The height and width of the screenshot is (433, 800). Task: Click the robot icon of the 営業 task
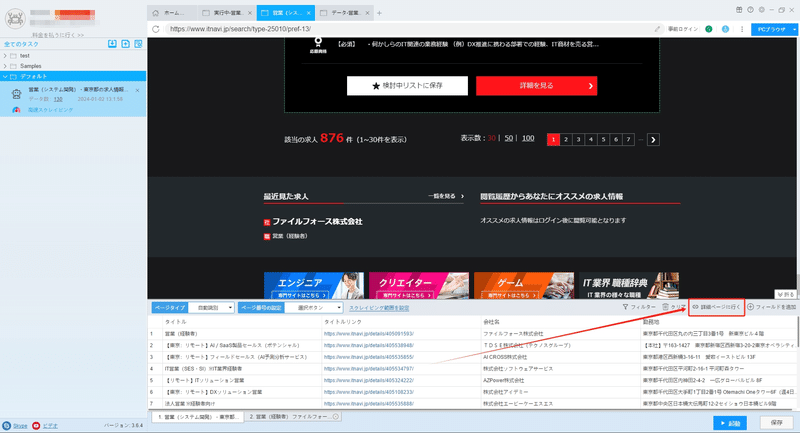17,94
